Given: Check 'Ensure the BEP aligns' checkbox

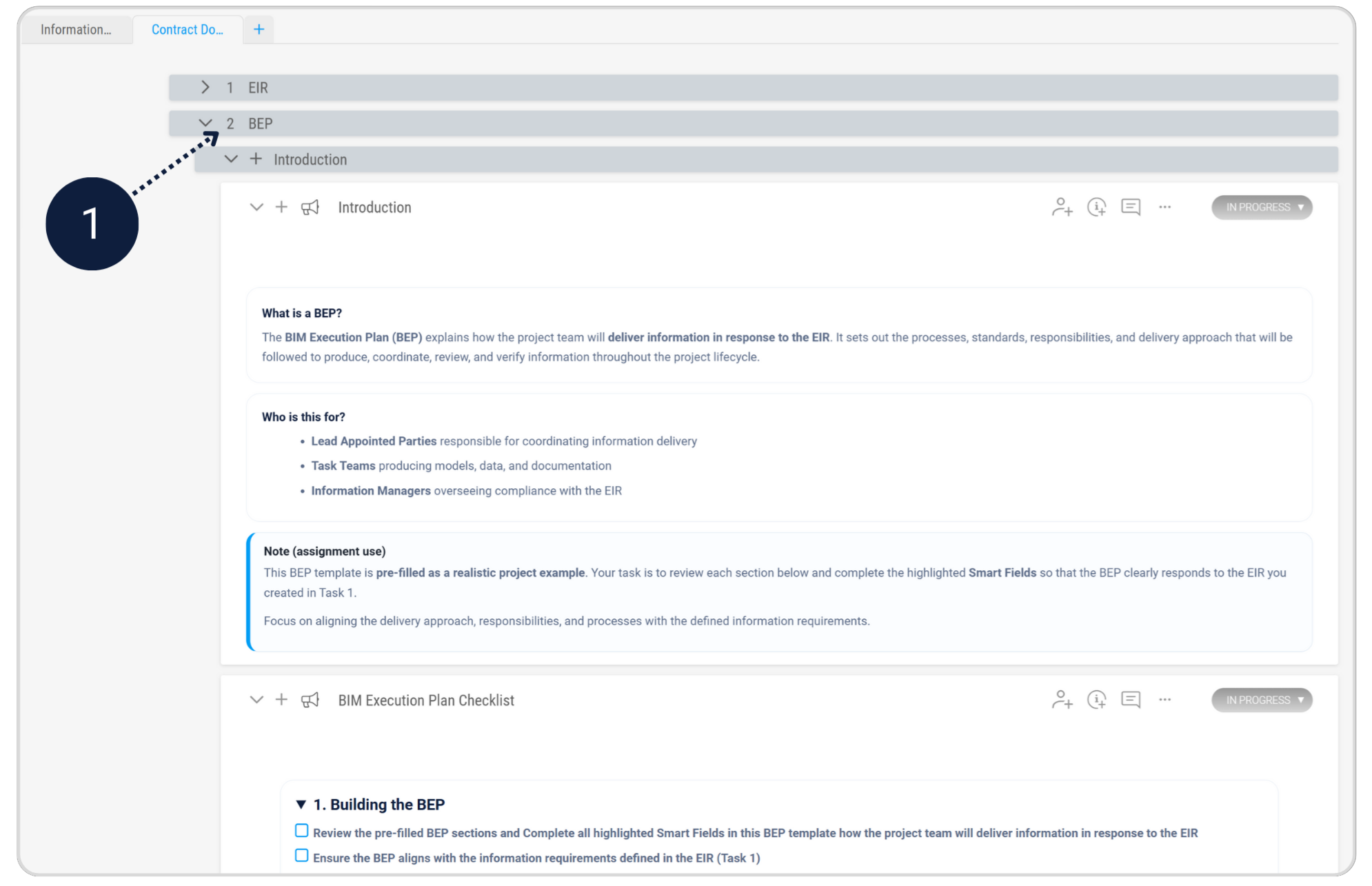Looking at the screenshot, I should [301, 856].
